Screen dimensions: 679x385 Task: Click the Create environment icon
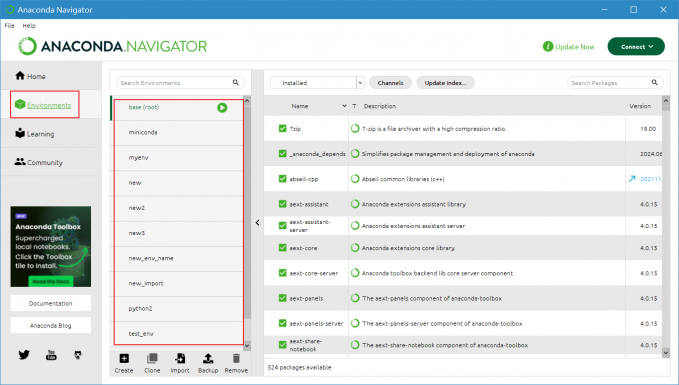[x=124, y=359]
